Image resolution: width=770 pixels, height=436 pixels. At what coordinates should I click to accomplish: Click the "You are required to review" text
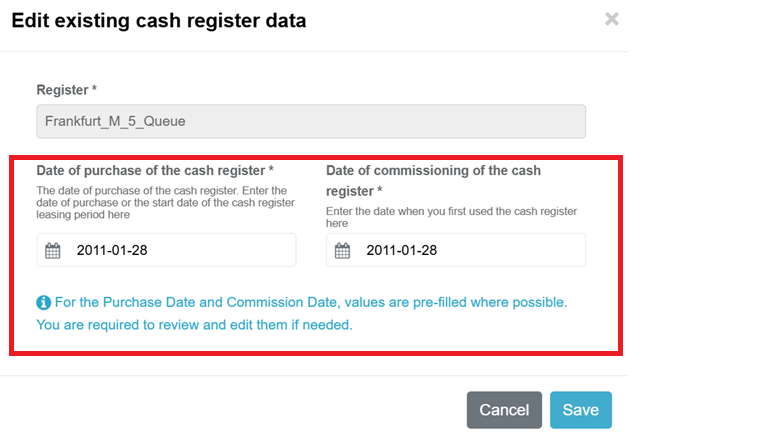click(194, 325)
